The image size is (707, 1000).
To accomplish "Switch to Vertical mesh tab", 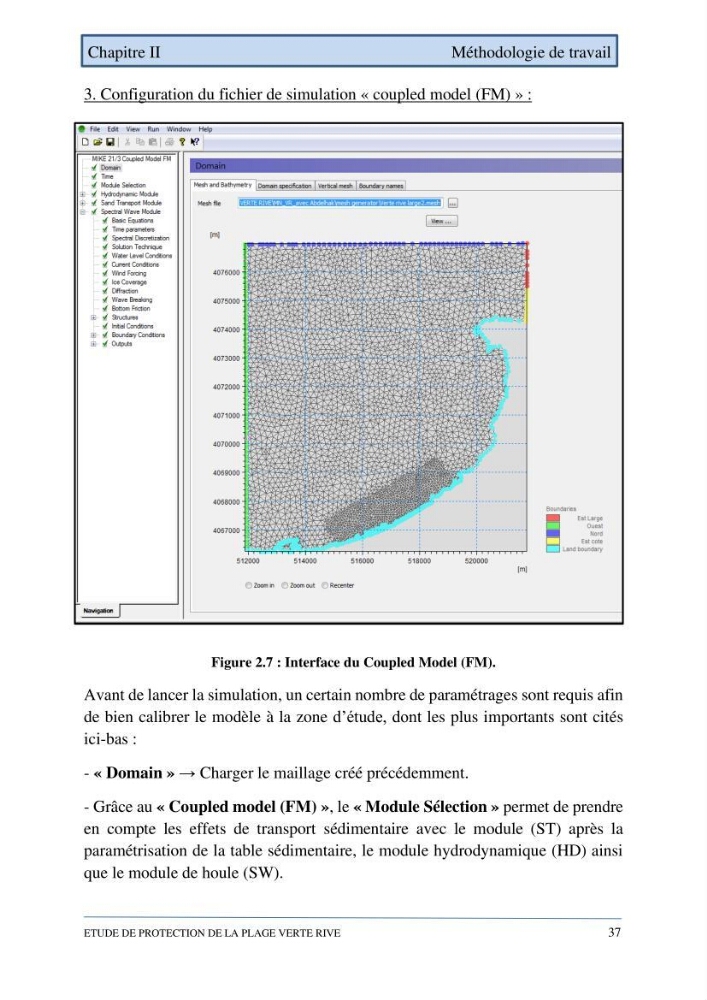I will pos(335,186).
